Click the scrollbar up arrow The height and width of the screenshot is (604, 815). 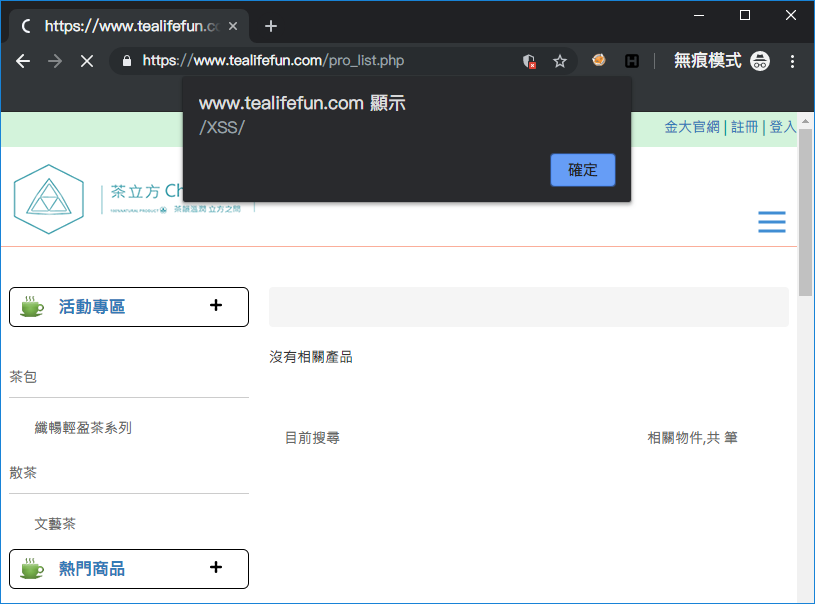pyautogui.click(x=805, y=121)
